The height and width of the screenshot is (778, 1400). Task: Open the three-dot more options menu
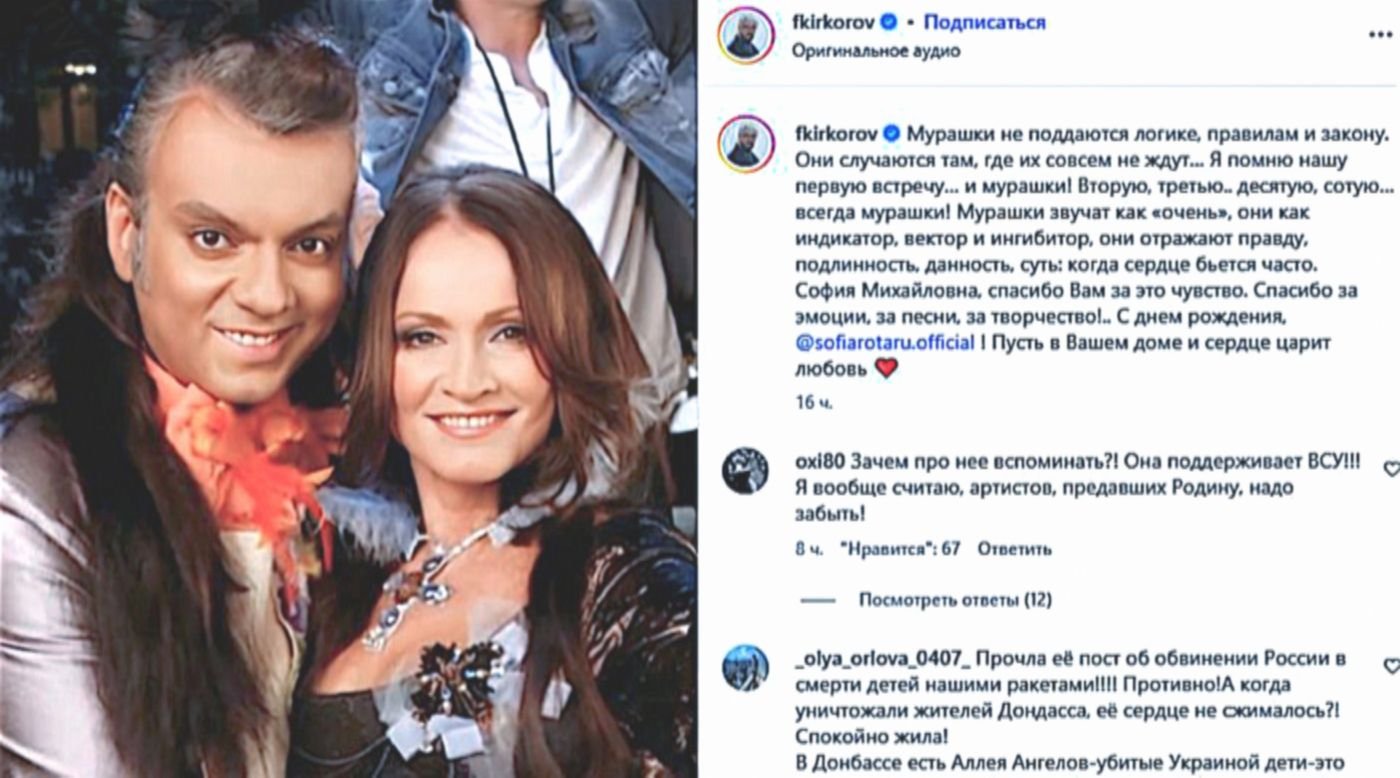pyautogui.click(x=1380, y=34)
